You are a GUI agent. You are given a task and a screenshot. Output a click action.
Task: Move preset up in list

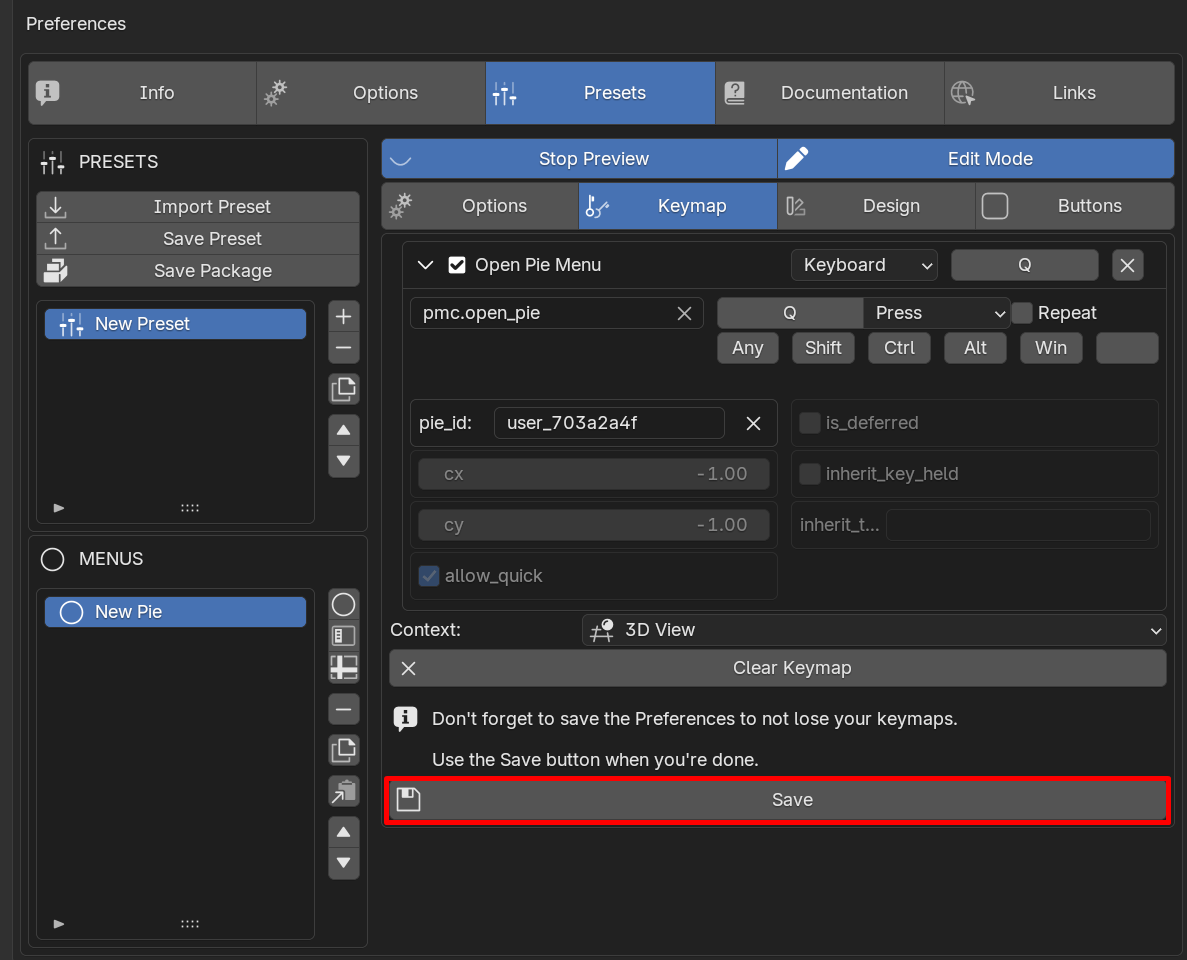coord(343,430)
